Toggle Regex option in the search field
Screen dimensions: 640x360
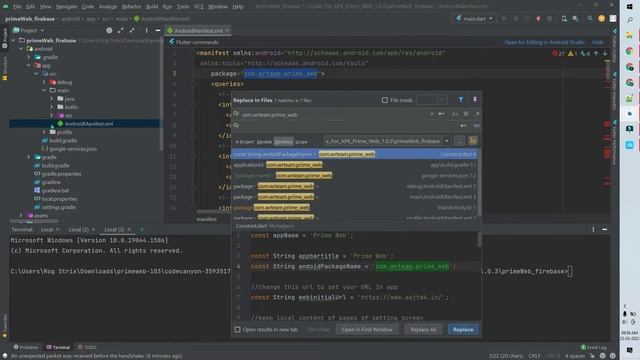coord(477,114)
